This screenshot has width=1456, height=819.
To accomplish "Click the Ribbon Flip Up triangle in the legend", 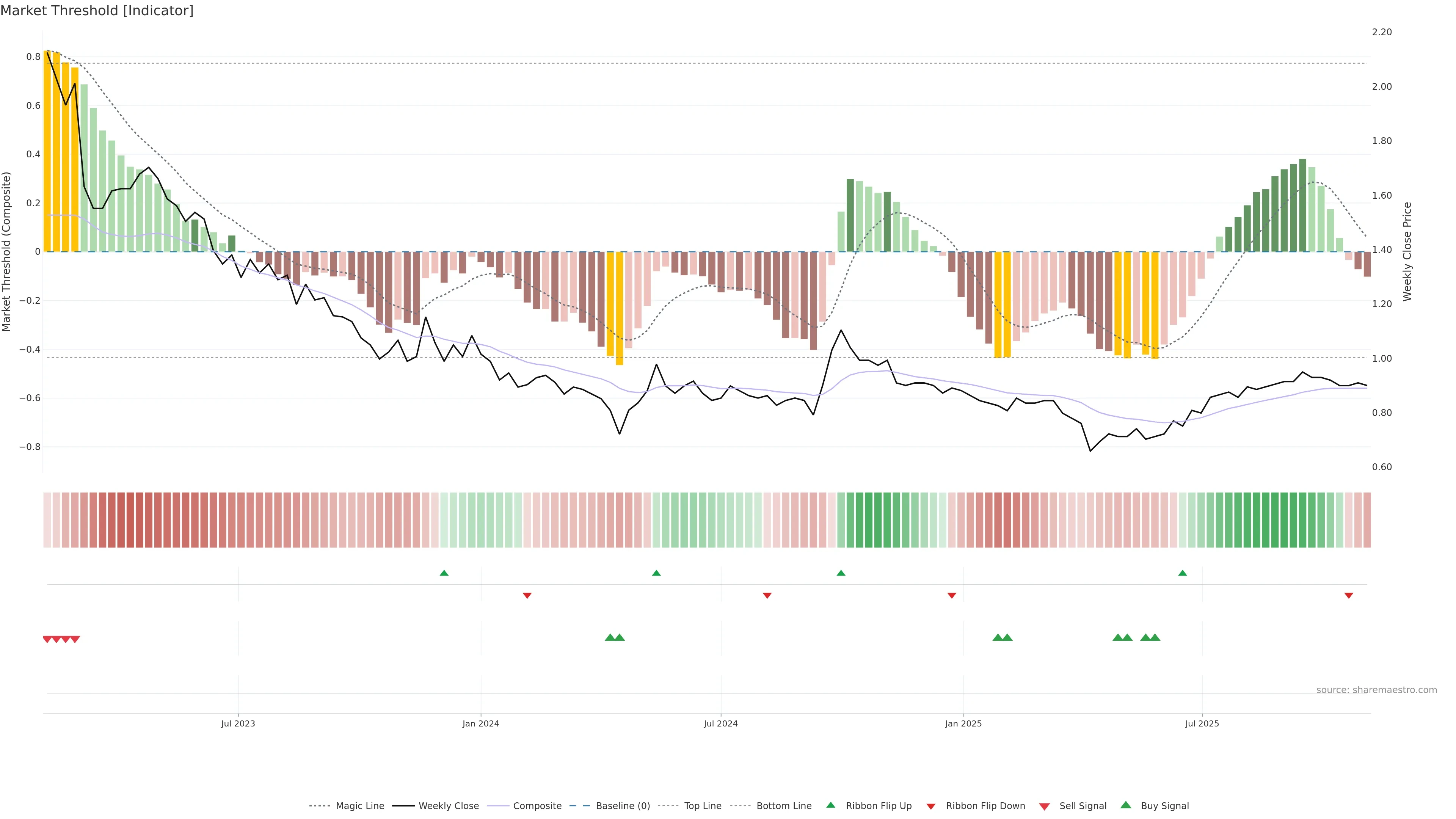I will (831, 805).
